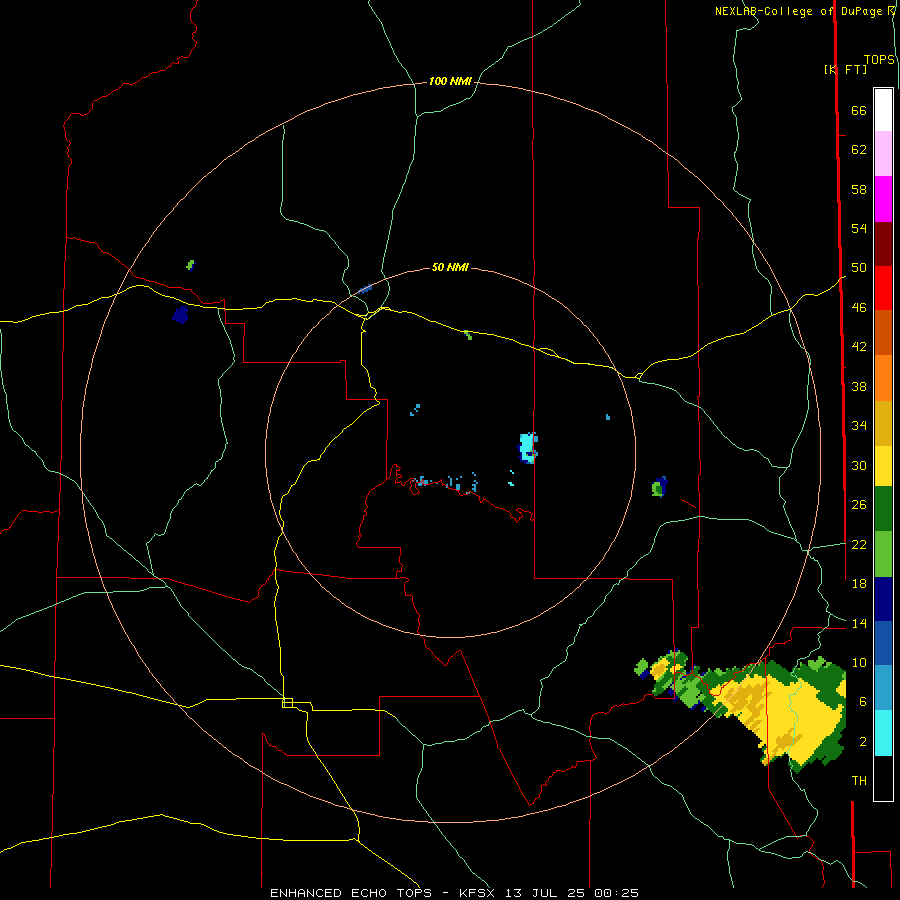The height and width of the screenshot is (900, 900).
Task: Click the "18" legend value
Action: pyautogui.click(x=859, y=583)
